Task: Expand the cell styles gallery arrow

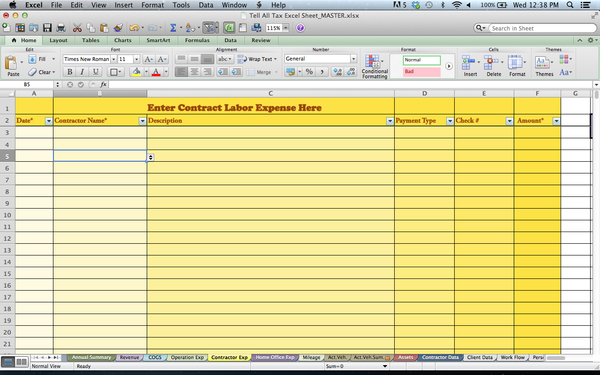Action: 449,66
